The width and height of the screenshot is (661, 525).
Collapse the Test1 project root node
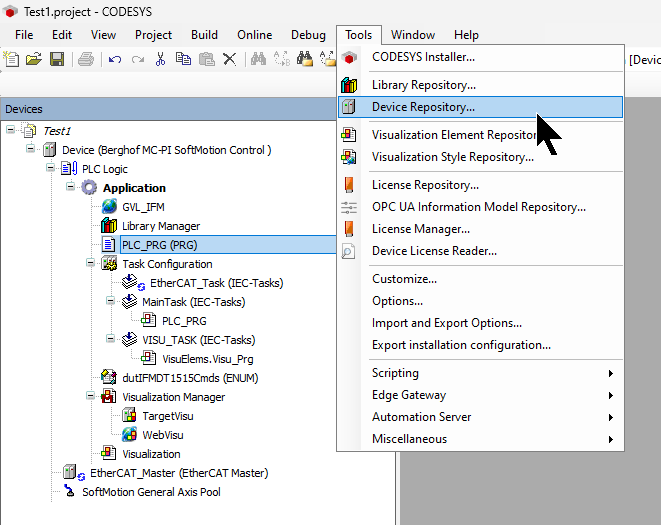pos(10,129)
